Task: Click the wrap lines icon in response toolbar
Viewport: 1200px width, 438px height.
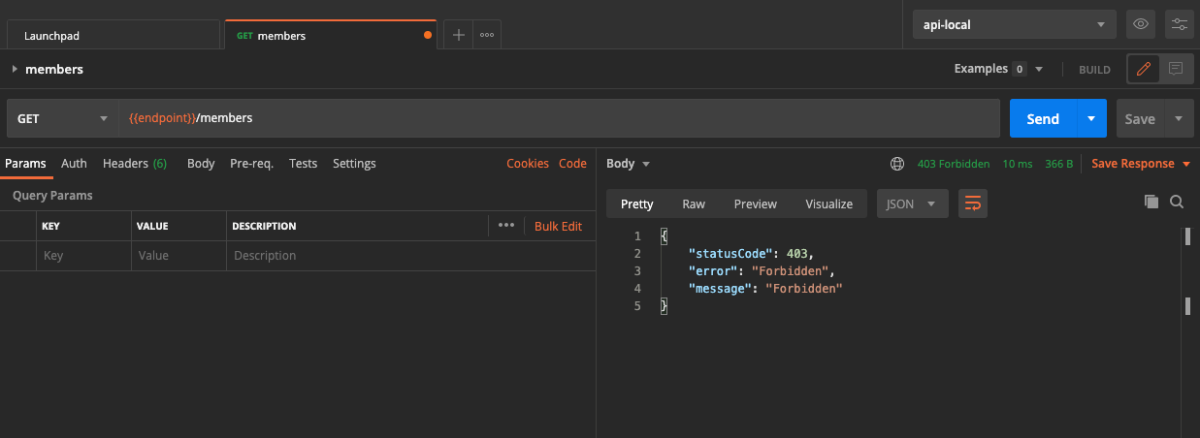Action: tap(973, 203)
